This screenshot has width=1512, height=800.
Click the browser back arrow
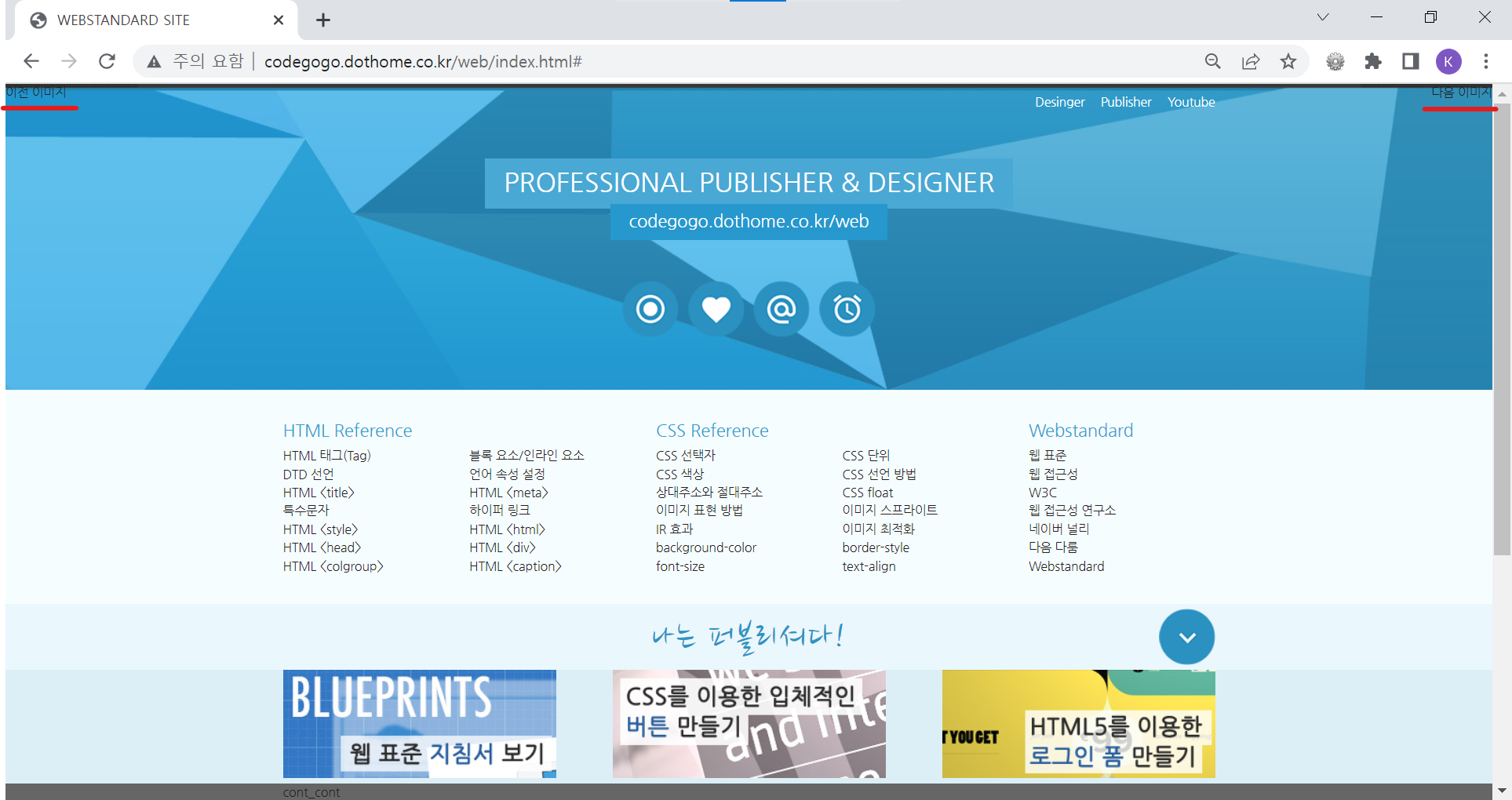[x=31, y=61]
